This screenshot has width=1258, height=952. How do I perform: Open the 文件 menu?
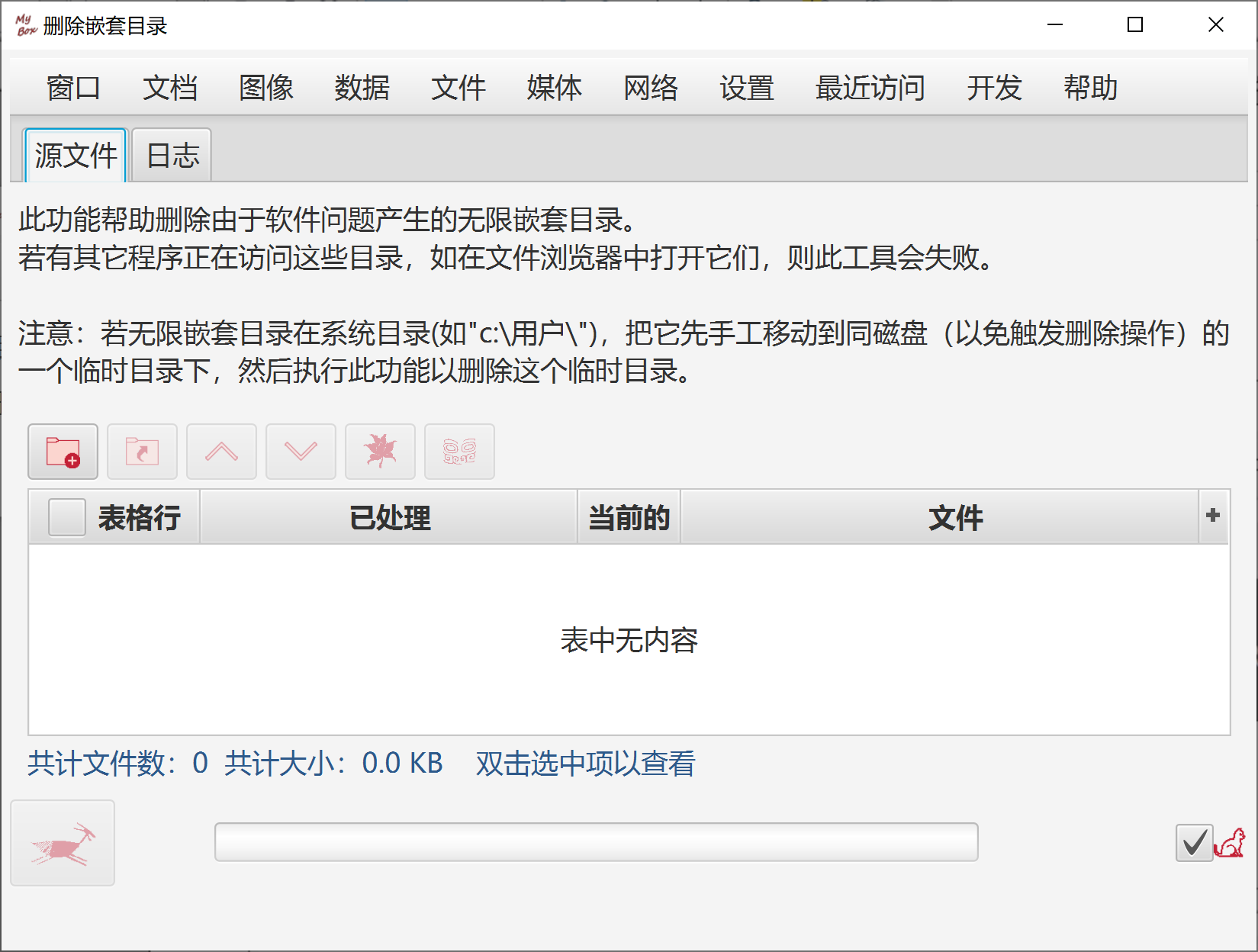point(458,88)
